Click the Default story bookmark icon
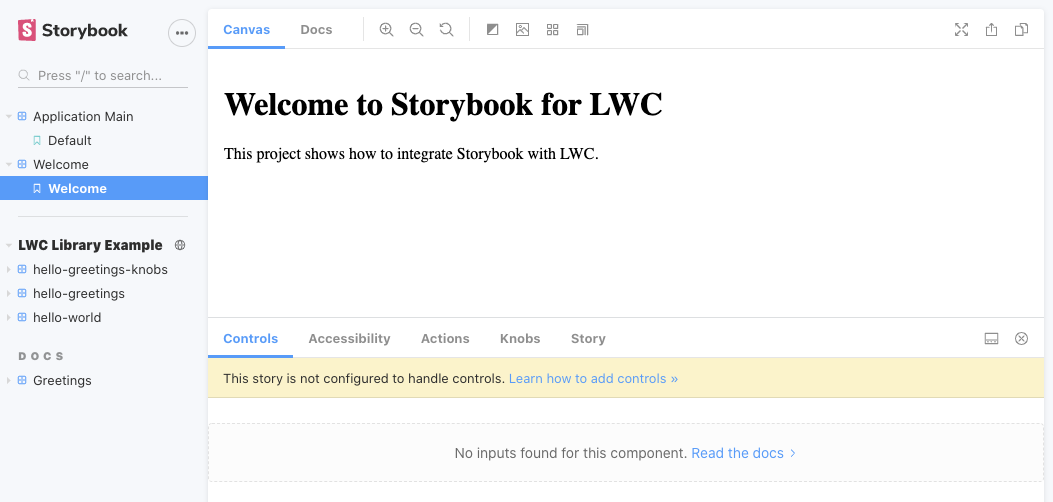The width and height of the screenshot is (1053, 502). pos(37,140)
